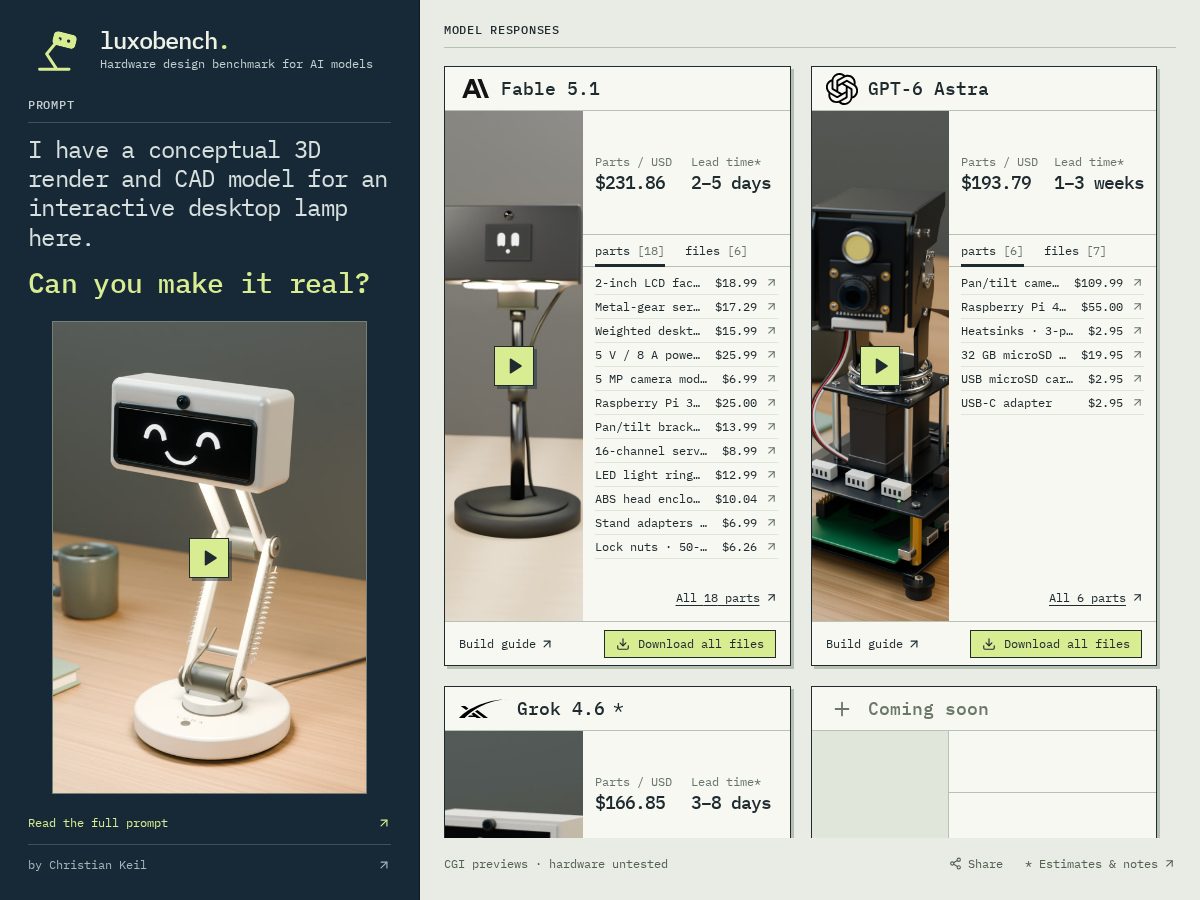The width and height of the screenshot is (1200, 900).
Task: Open the GPT-6 Astra Build guide
Action: pyautogui.click(x=872, y=644)
